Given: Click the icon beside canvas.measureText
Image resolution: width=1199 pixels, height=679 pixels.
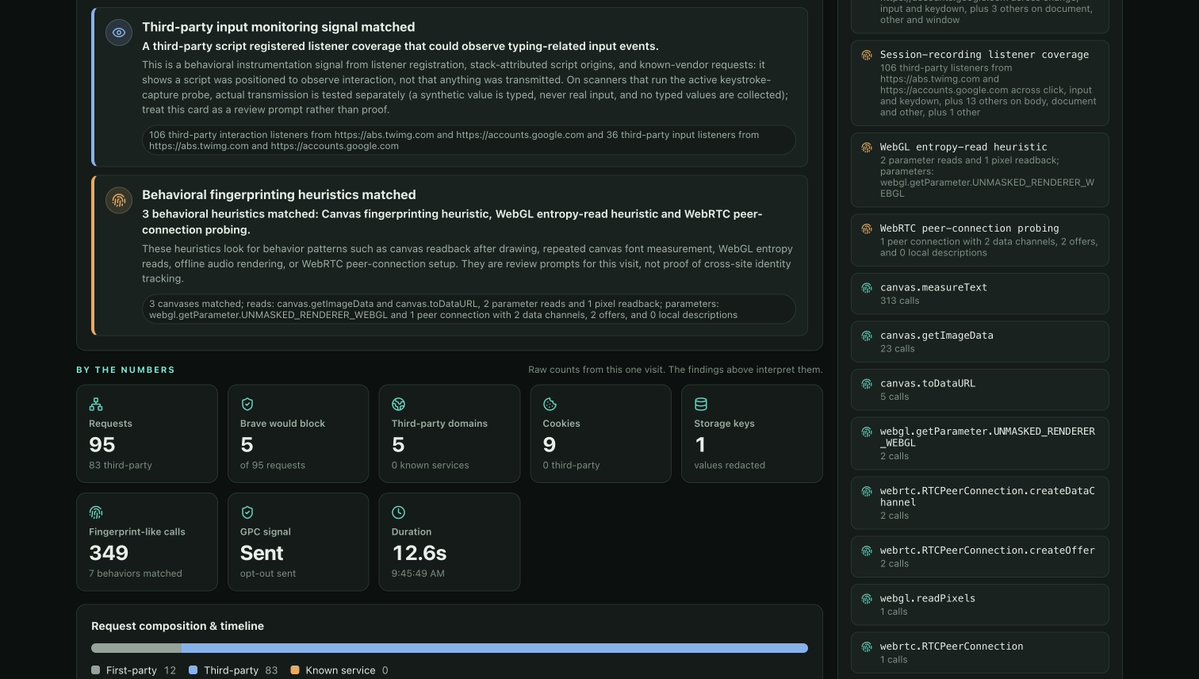Looking at the screenshot, I should tap(866, 288).
